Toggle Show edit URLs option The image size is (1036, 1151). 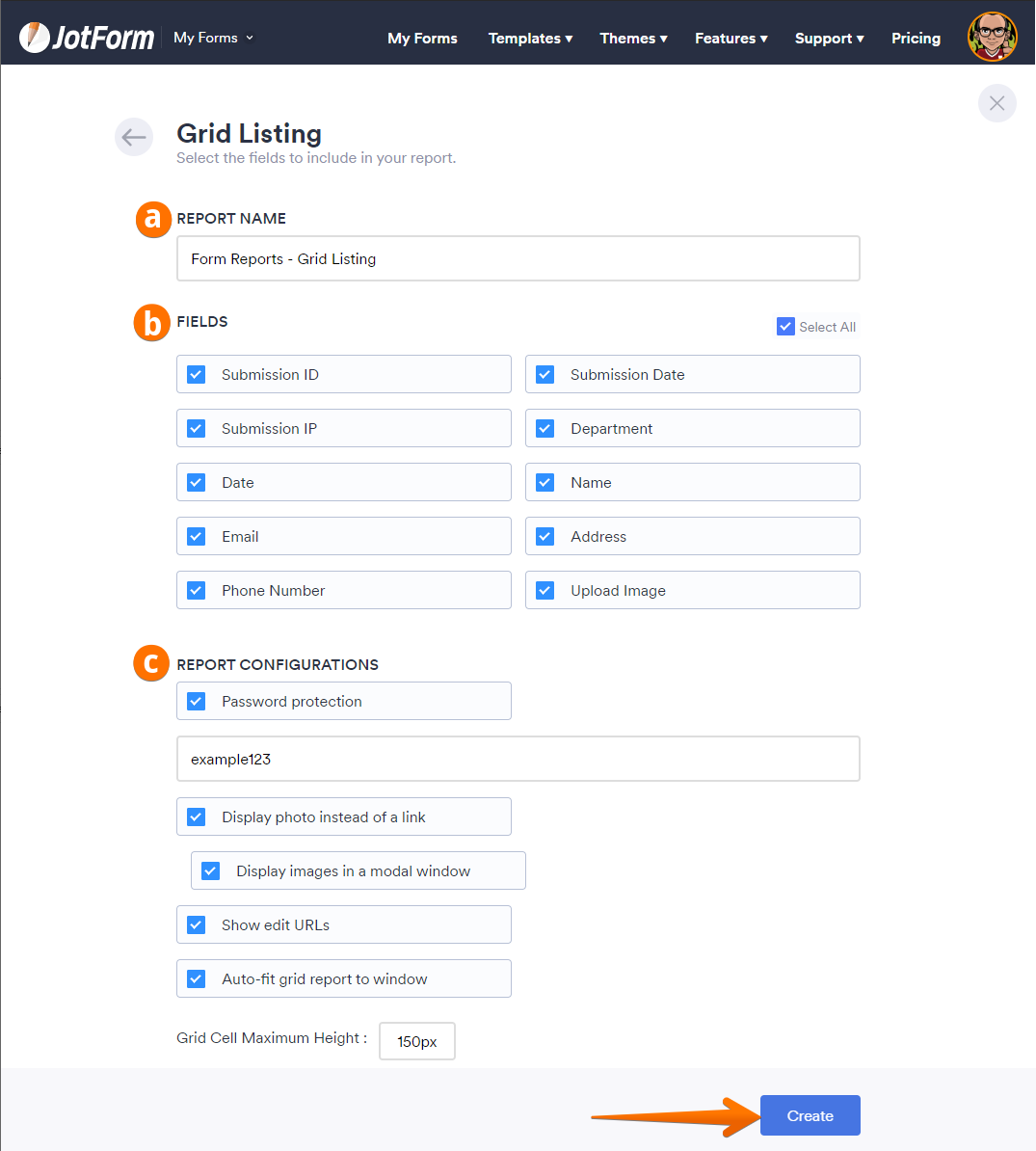coord(196,924)
